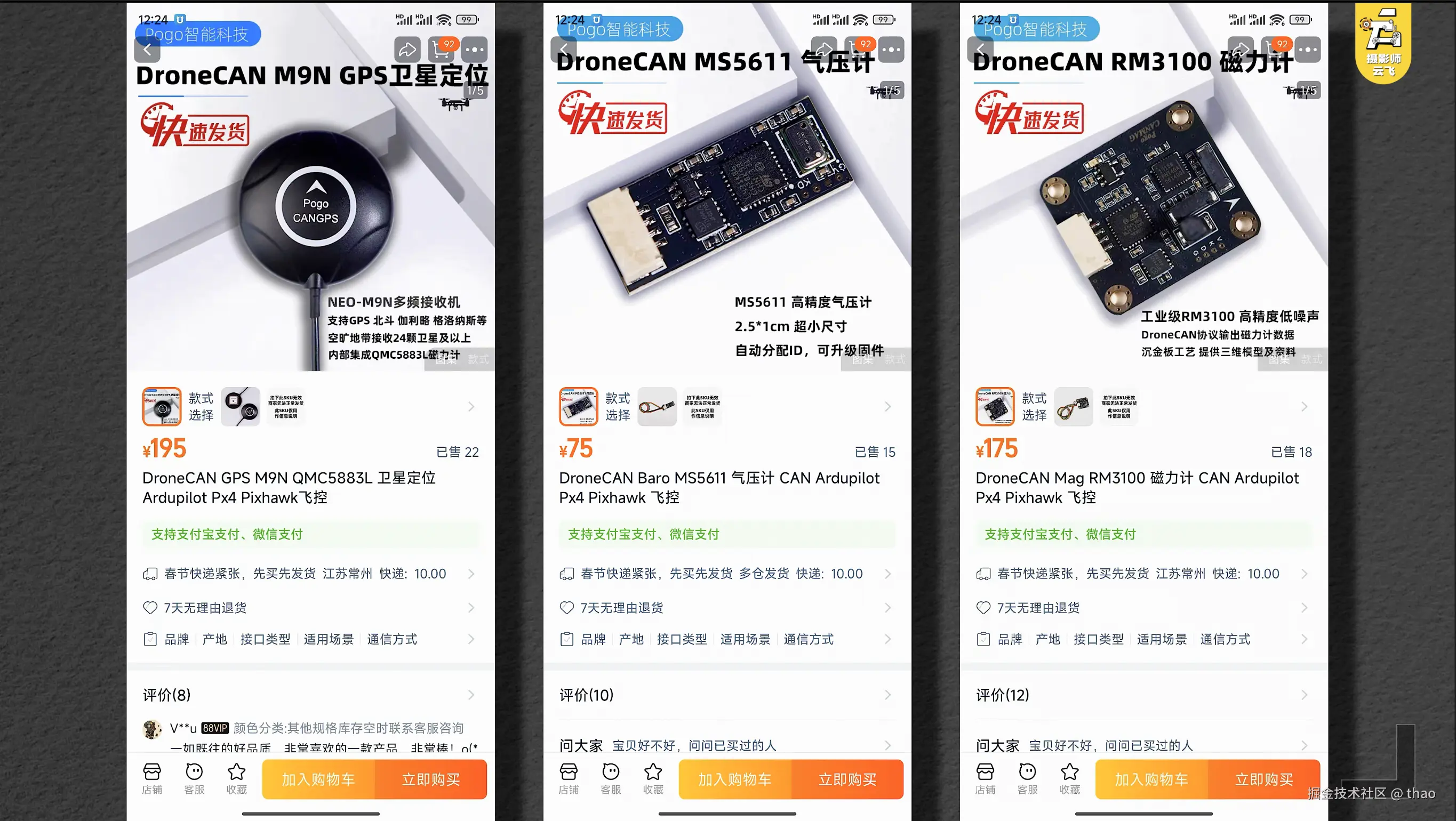Open the share icon on the GPS M9N page
The height and width of the screenshot is (821, 1456).
(407, 50)
